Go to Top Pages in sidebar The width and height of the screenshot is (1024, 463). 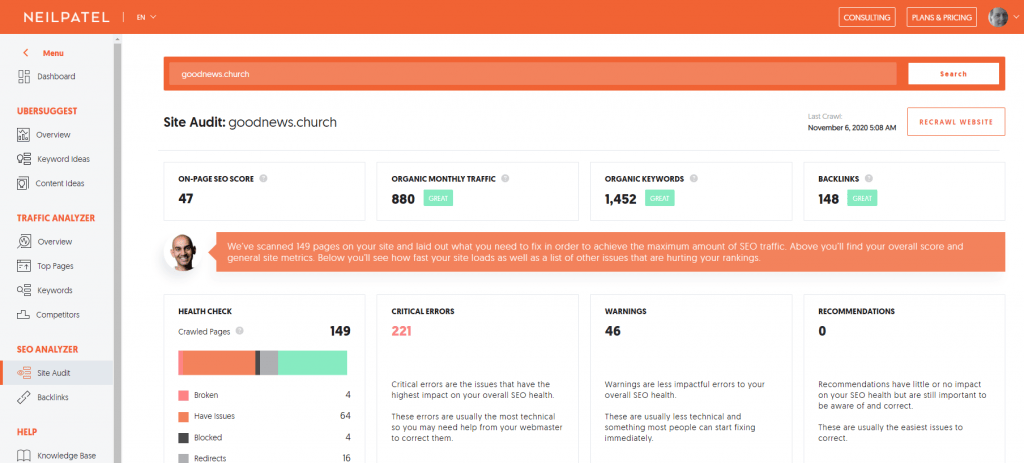point(56,266)
